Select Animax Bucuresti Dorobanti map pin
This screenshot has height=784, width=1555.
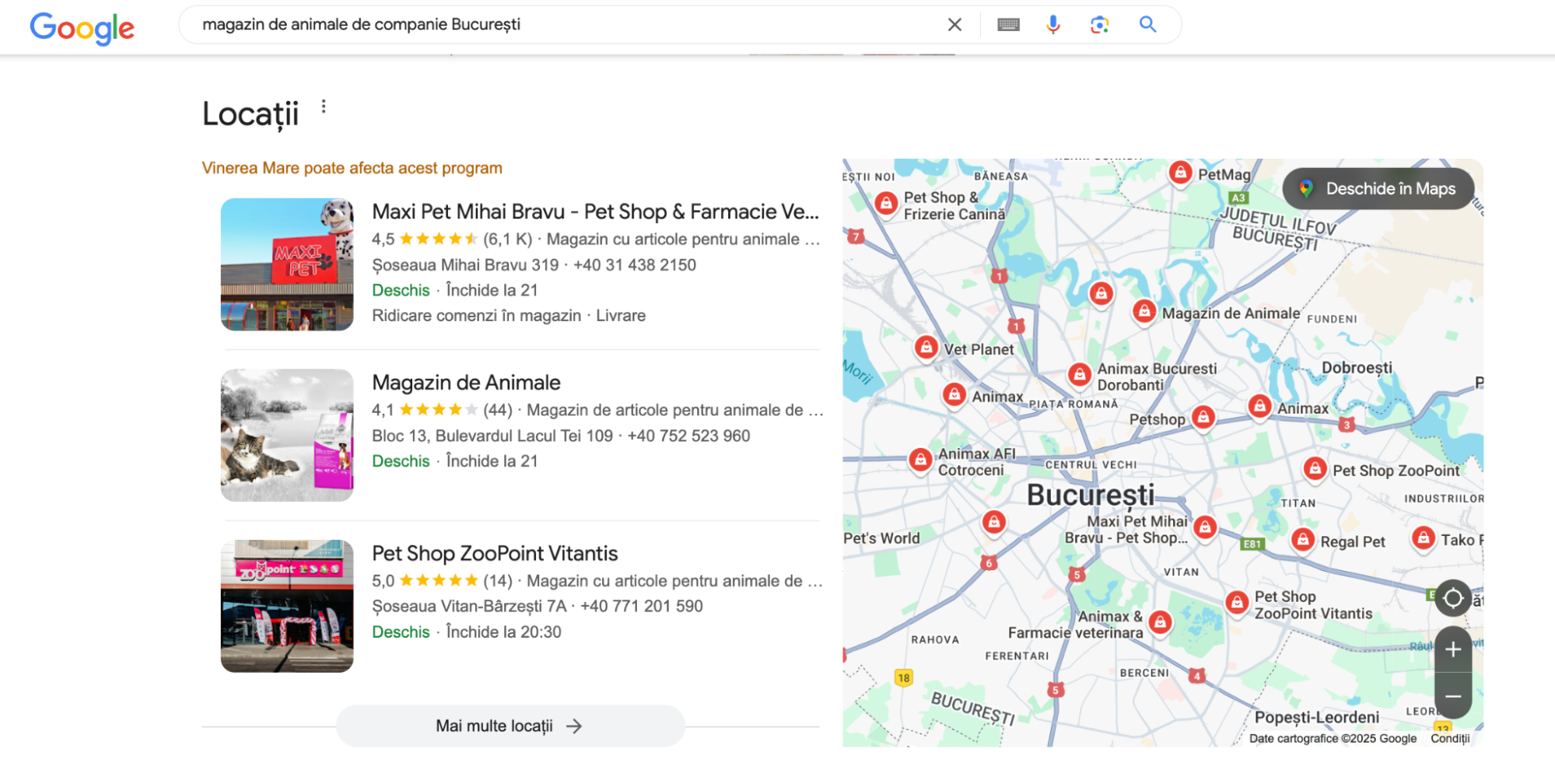tap(1079, 376)
